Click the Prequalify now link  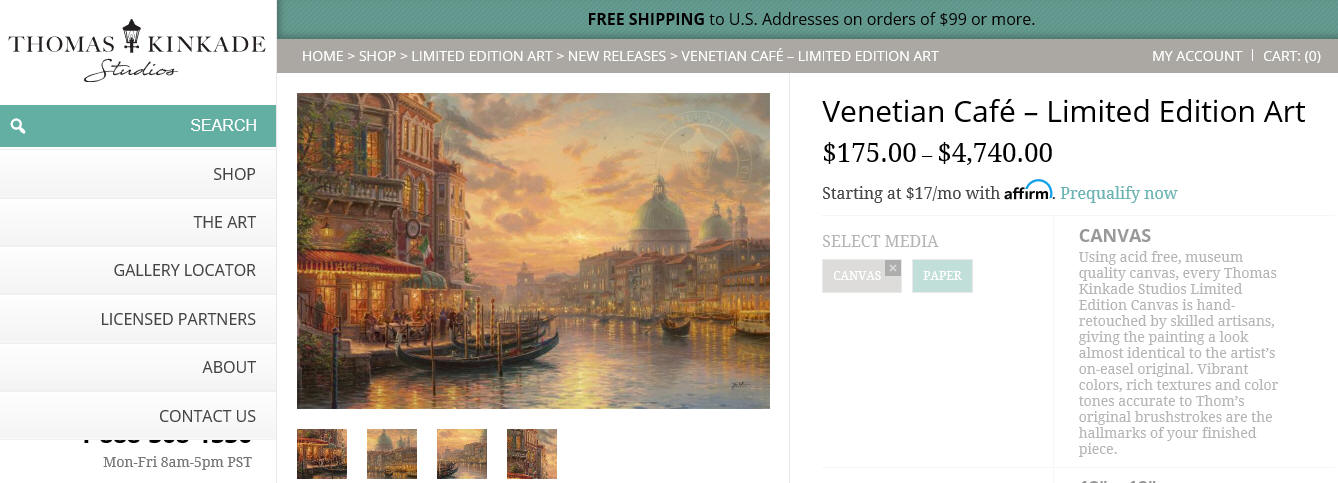[x=1119, y=193]
